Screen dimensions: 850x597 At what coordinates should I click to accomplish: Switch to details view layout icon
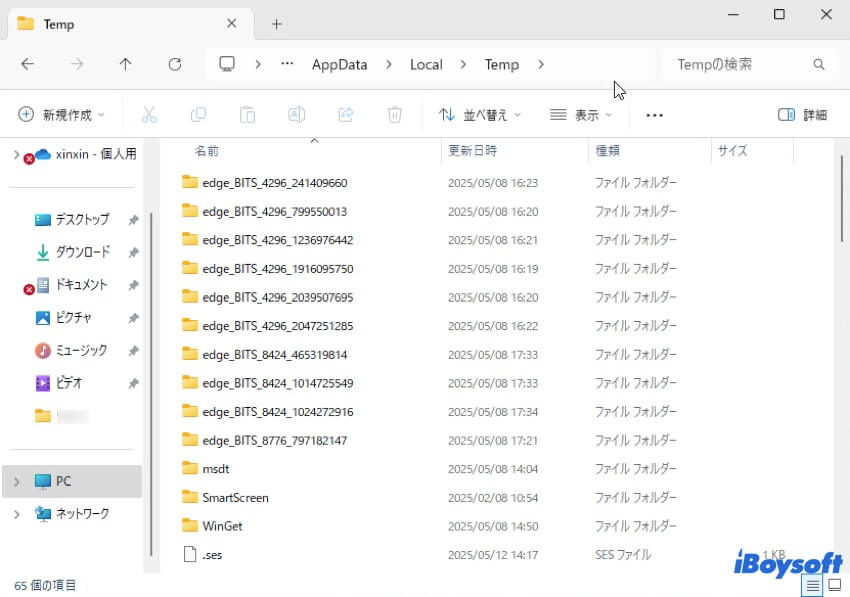click(812, 586)
